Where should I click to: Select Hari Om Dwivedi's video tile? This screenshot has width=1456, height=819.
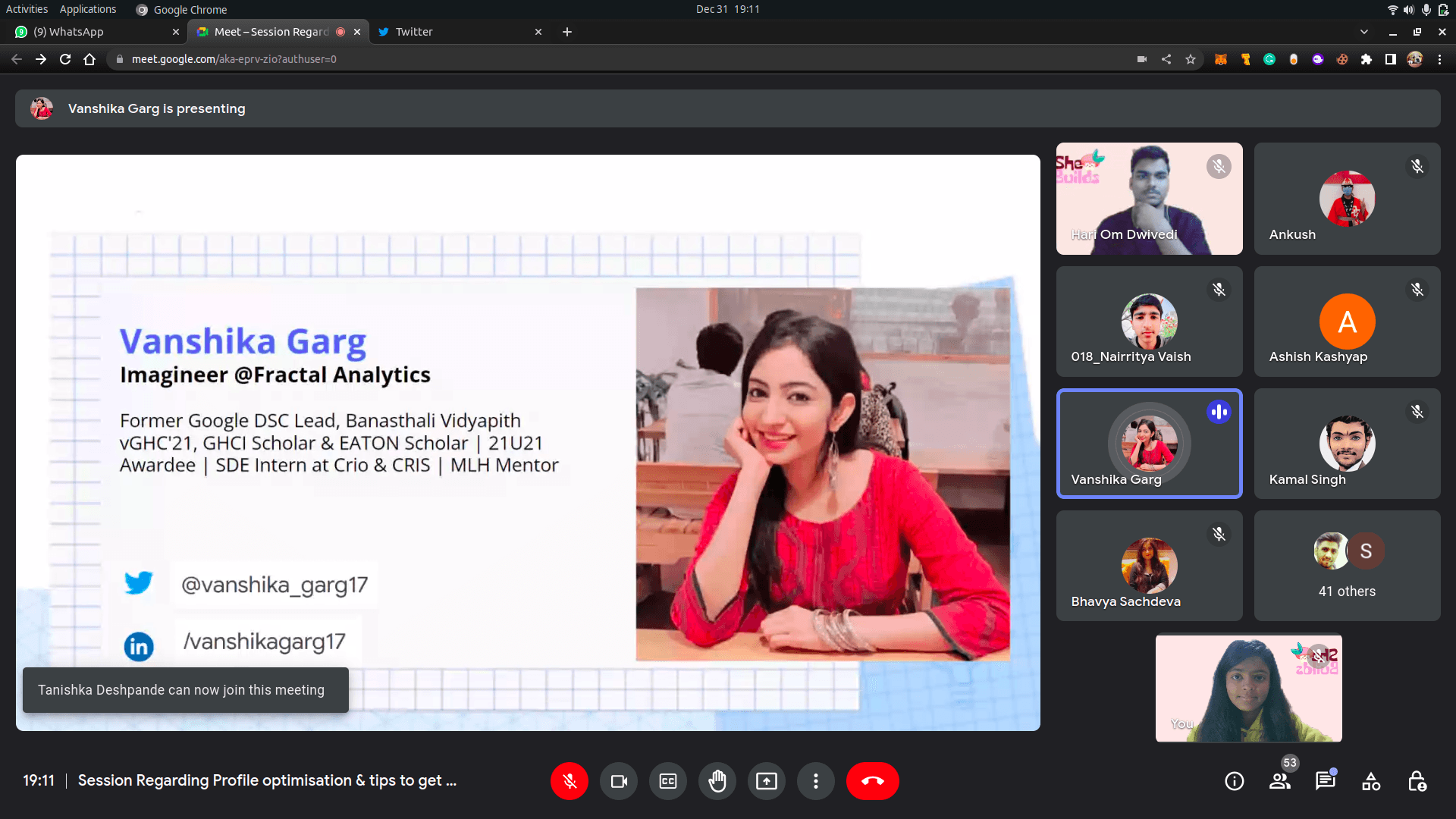pos(1150,199)
